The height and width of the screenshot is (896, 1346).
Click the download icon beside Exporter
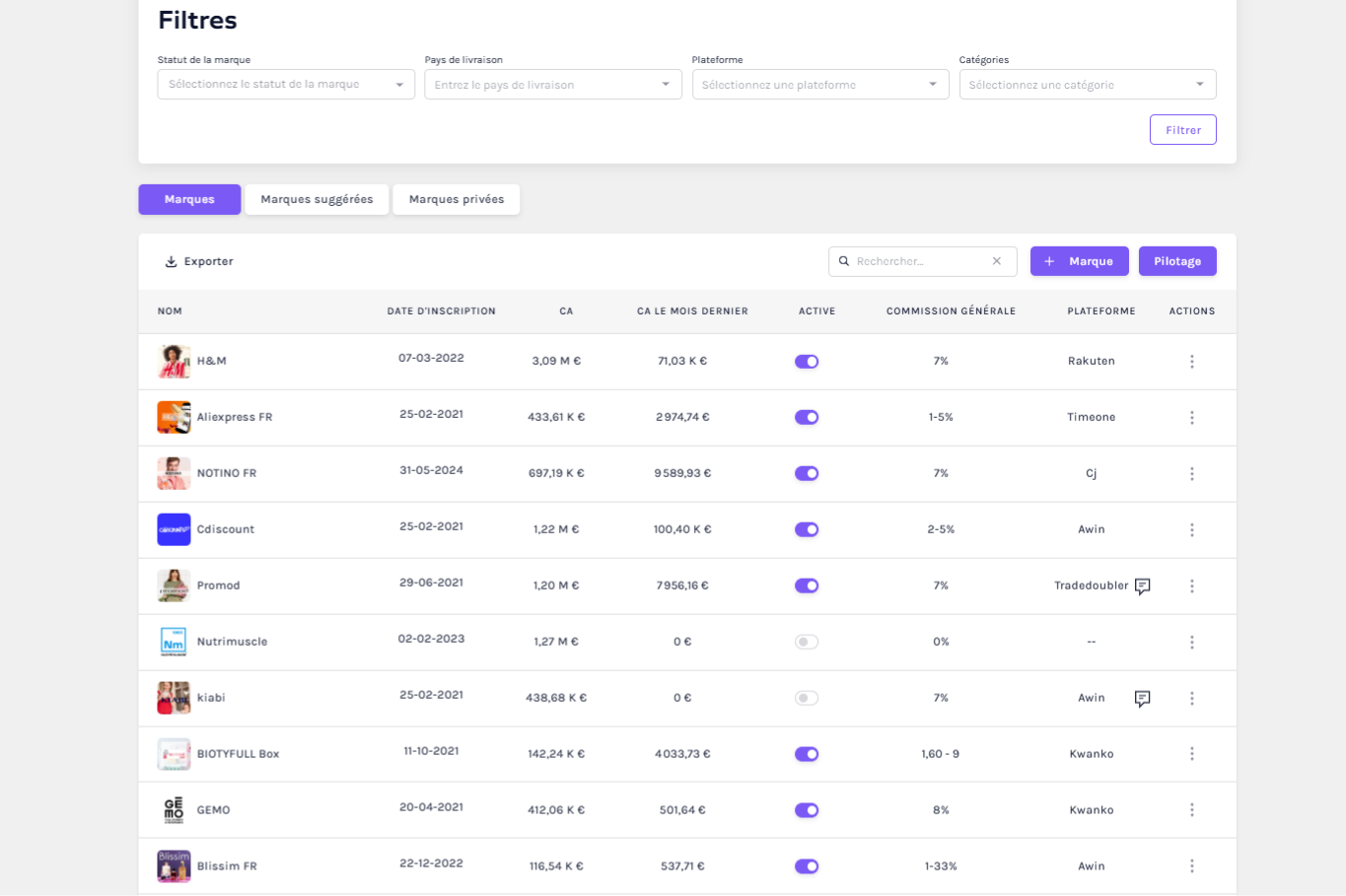(171, 262)
